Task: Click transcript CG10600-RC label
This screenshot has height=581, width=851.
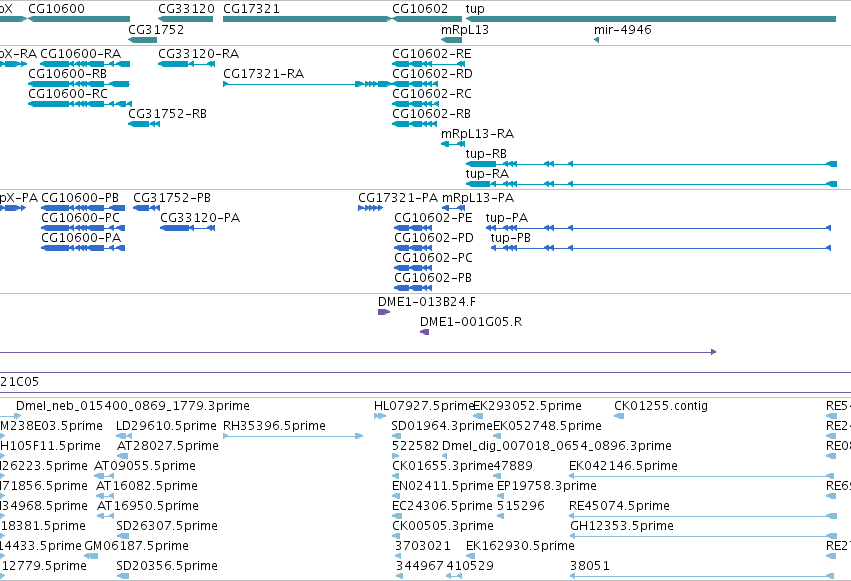Action: click(68, 93)
